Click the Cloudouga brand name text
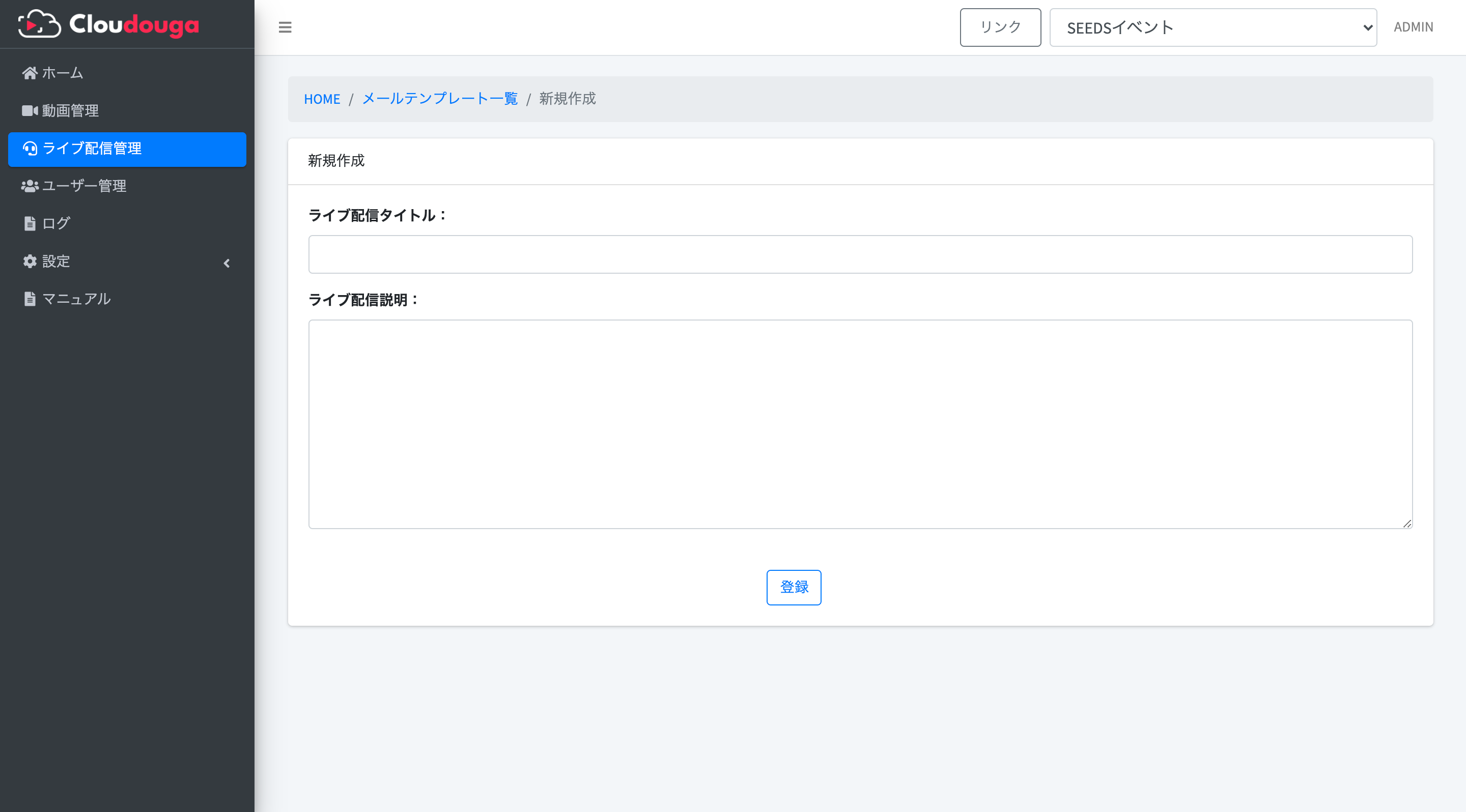This screenshot has width=1466, height=812. click(134, 24)
